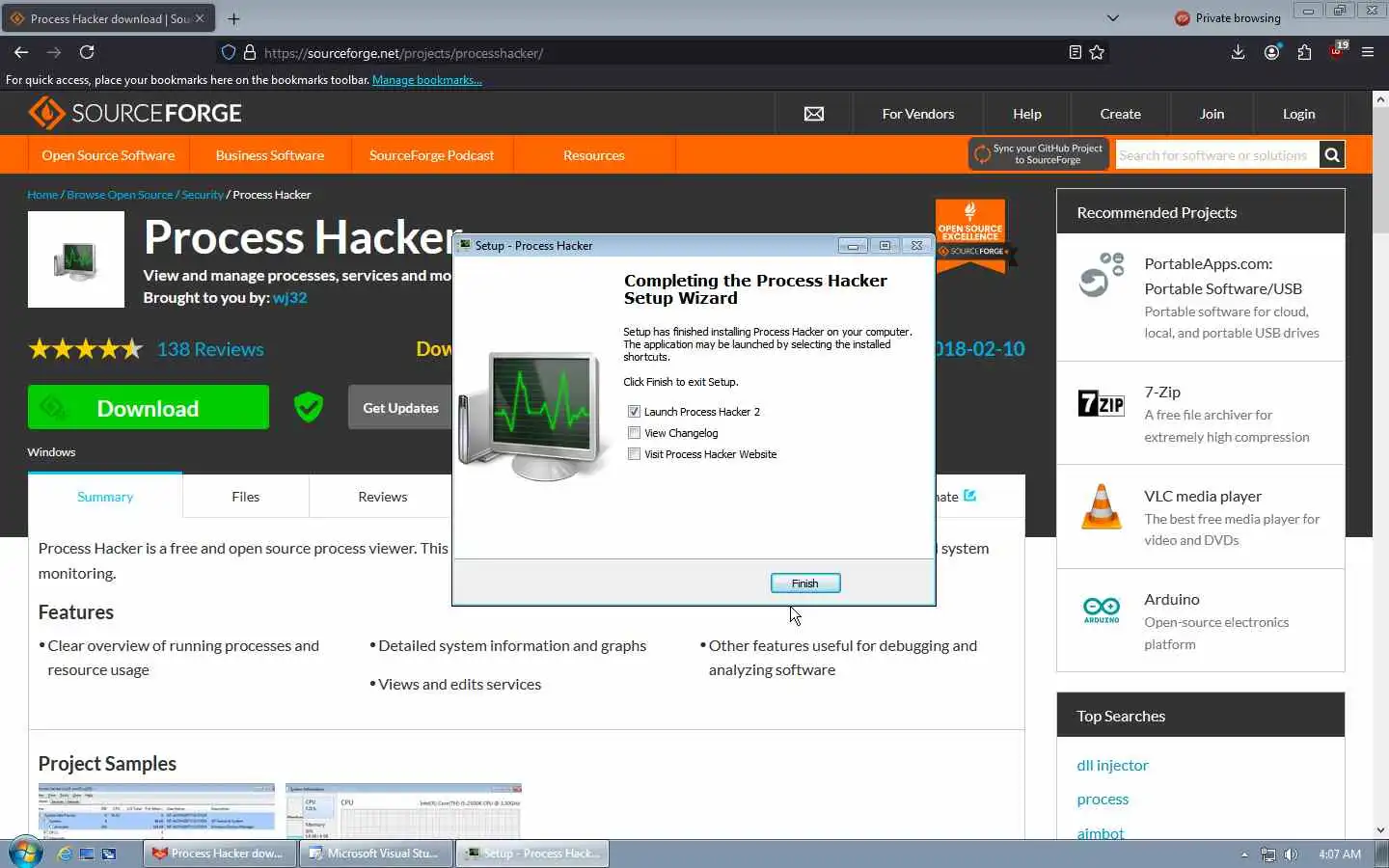Click the Internet Explorer quick launch icon

65,854
